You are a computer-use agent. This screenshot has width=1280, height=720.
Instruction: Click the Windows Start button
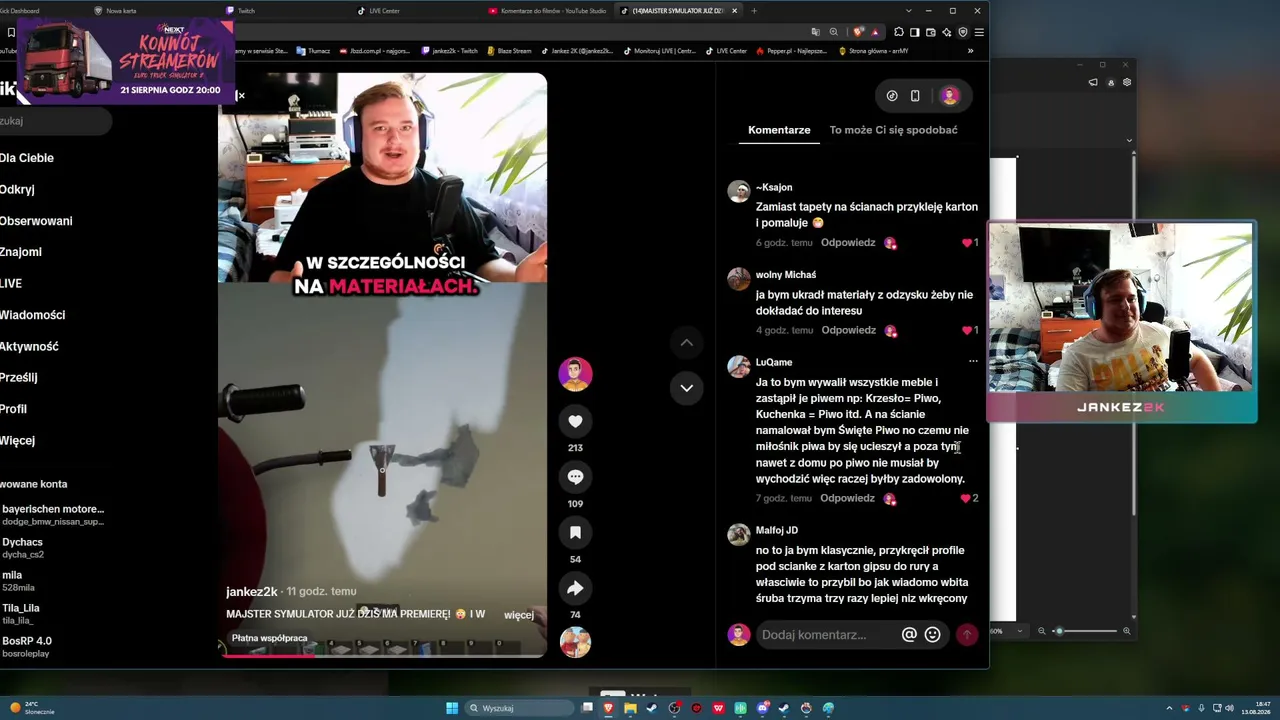point(452,708)
